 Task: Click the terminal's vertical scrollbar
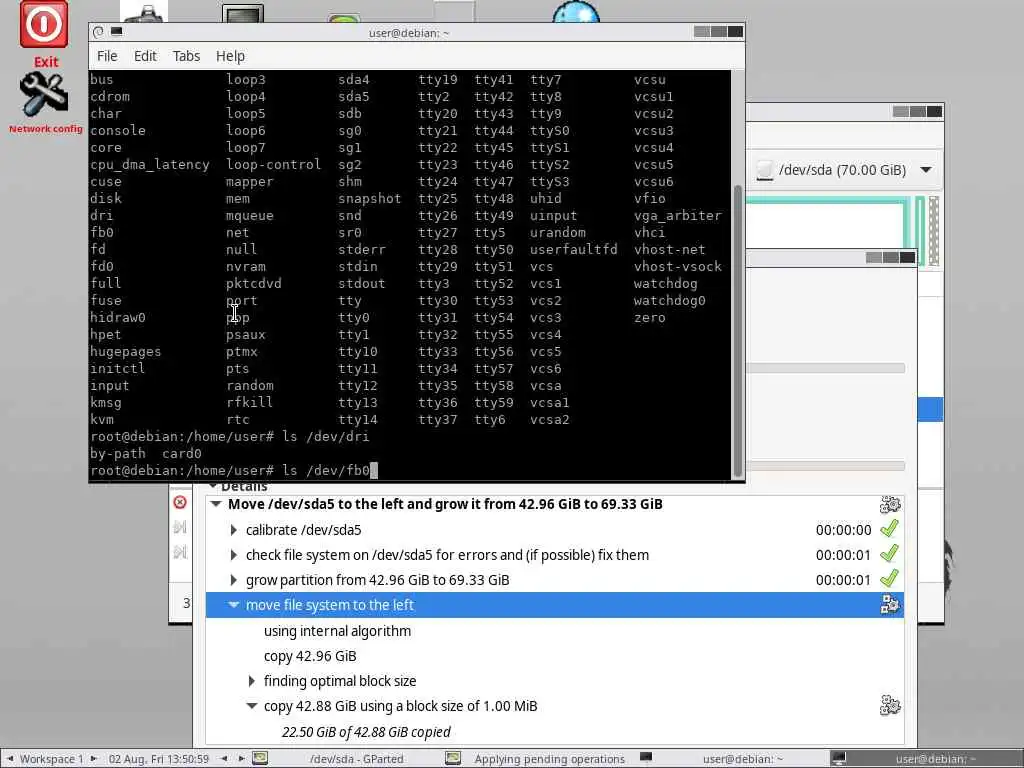[738, 330]
